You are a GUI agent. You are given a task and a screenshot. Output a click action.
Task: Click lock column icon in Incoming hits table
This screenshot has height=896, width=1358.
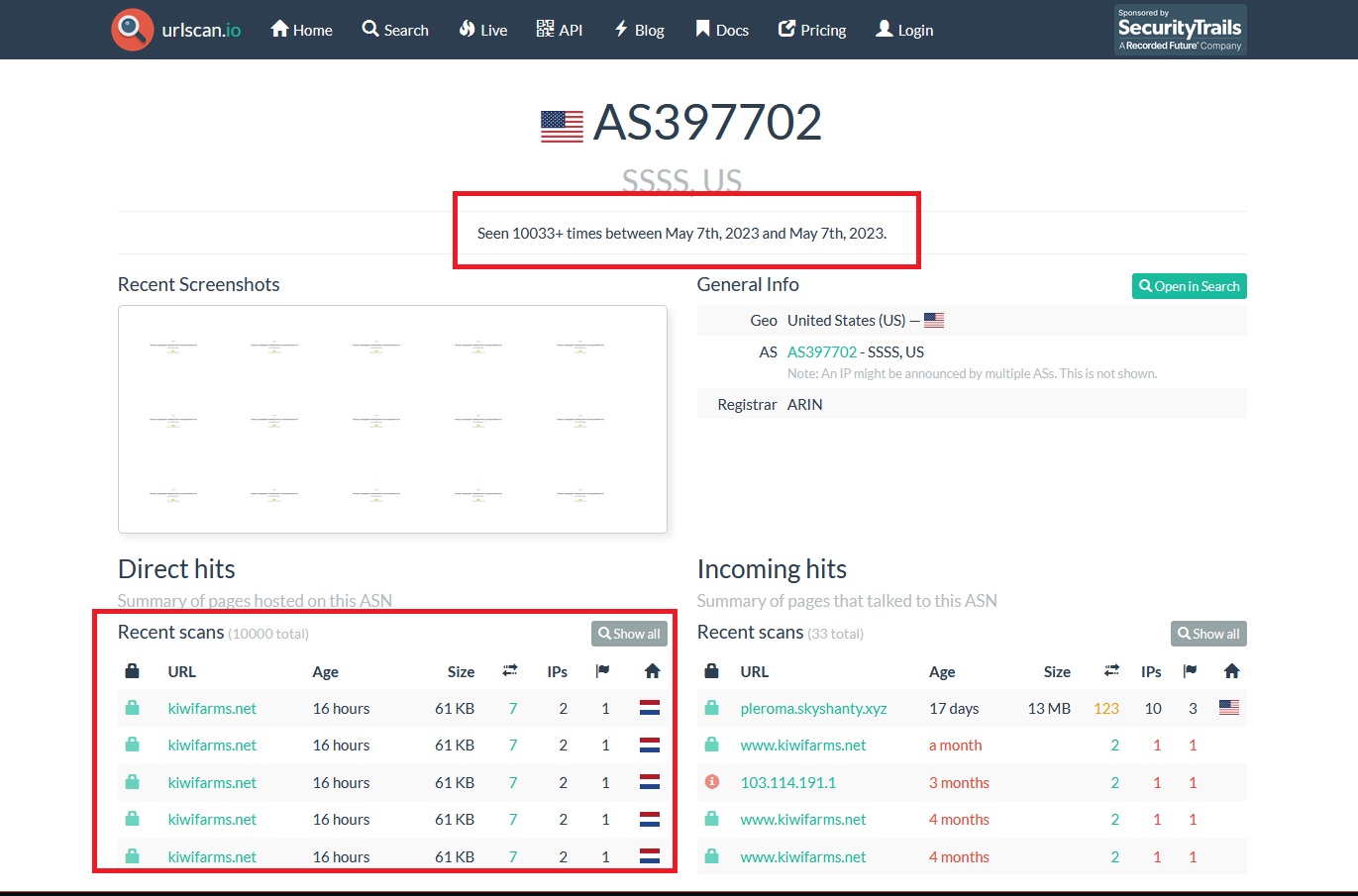(x=711, y=671)
